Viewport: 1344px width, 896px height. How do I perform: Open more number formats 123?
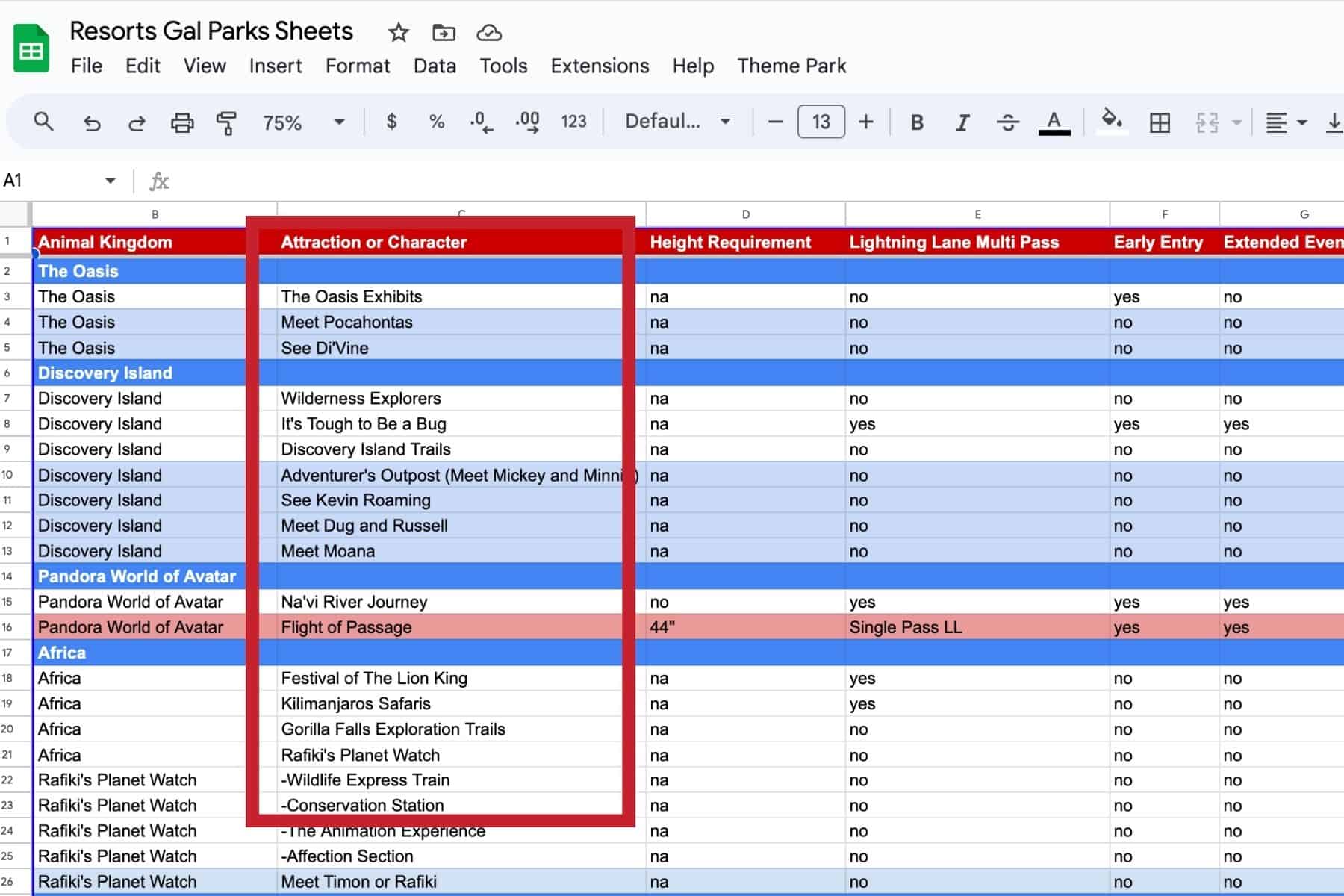[573, 122]
